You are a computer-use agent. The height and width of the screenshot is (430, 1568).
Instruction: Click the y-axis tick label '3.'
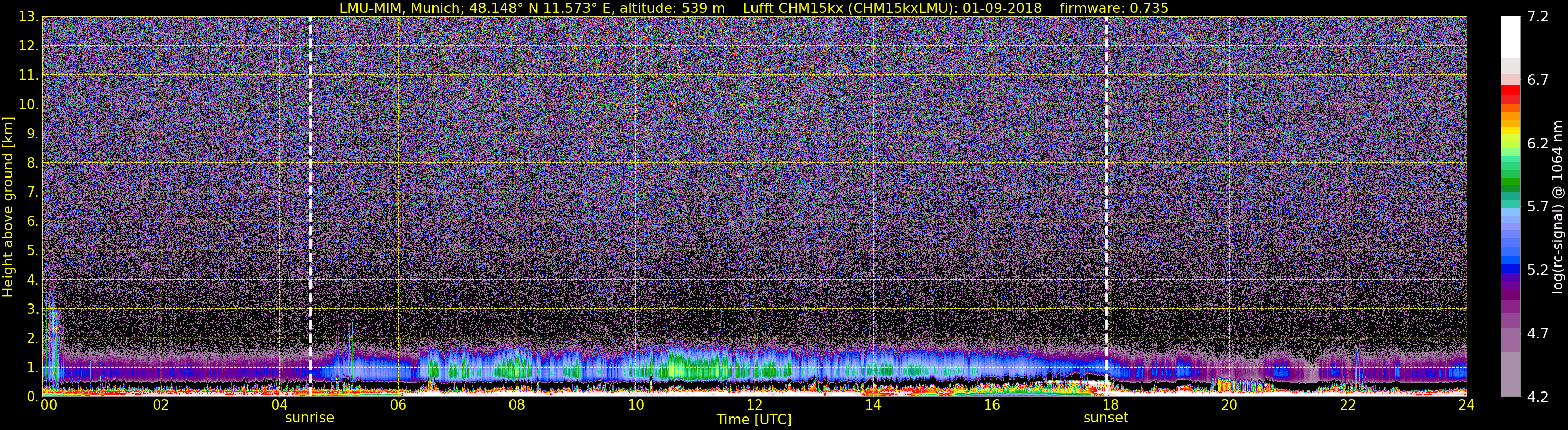point(33,309)
